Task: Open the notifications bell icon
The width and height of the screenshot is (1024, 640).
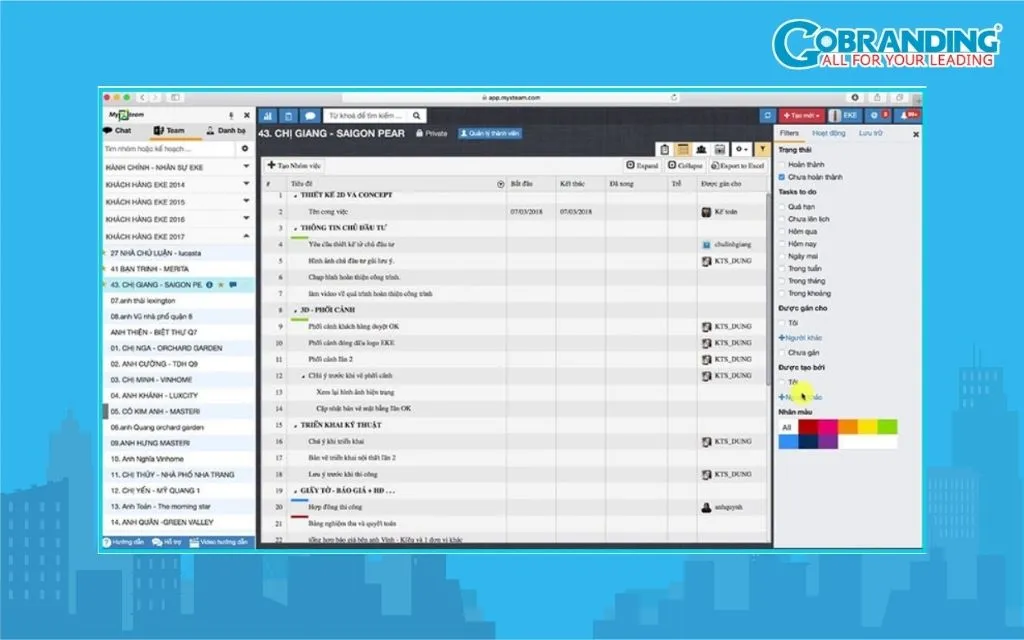Action: [x=908, y=116]
